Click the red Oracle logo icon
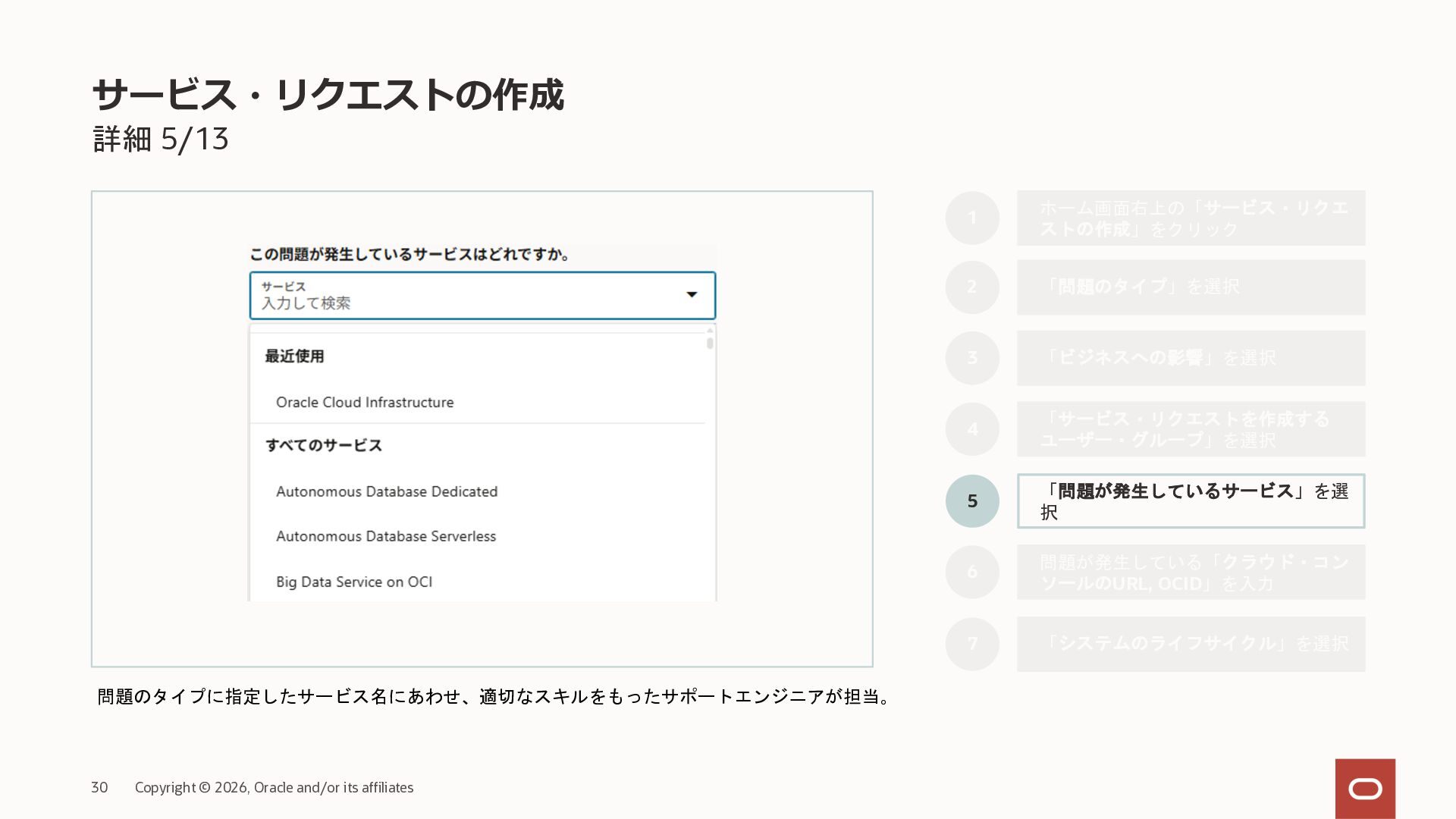Screen dimensions: 1456x819 tap(1365, 789)
